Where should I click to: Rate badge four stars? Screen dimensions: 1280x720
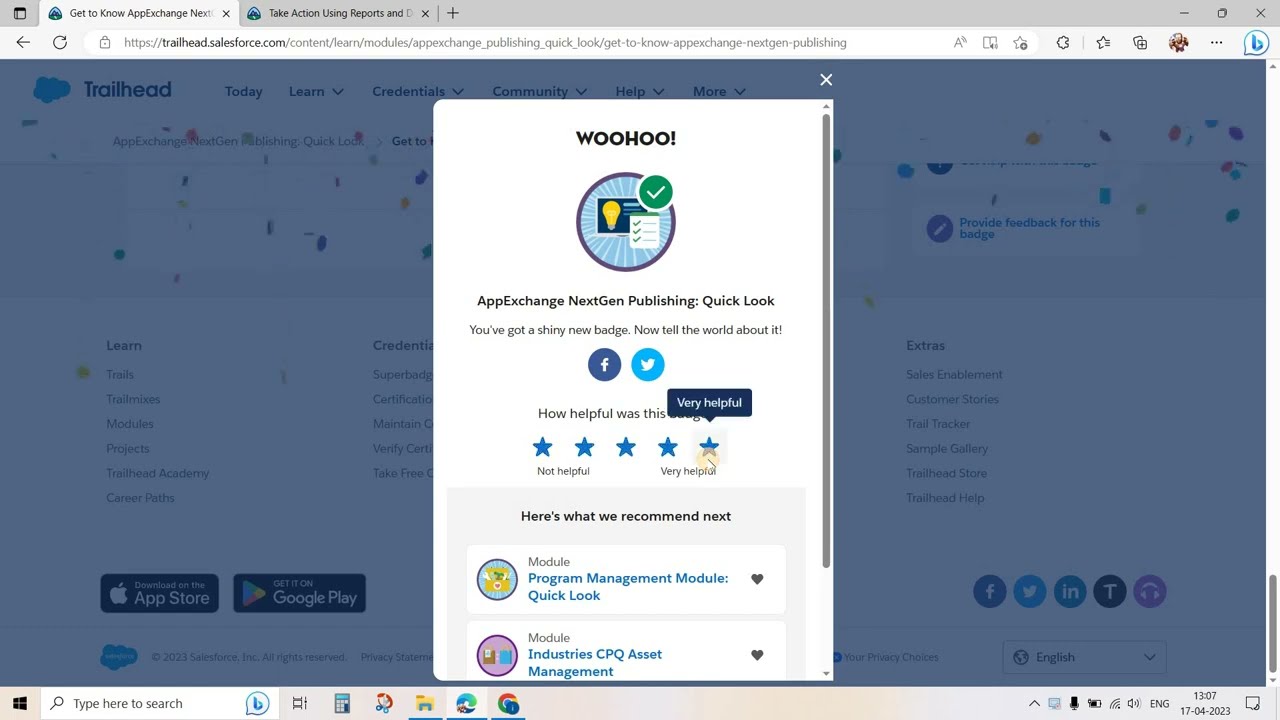[667, 447]
